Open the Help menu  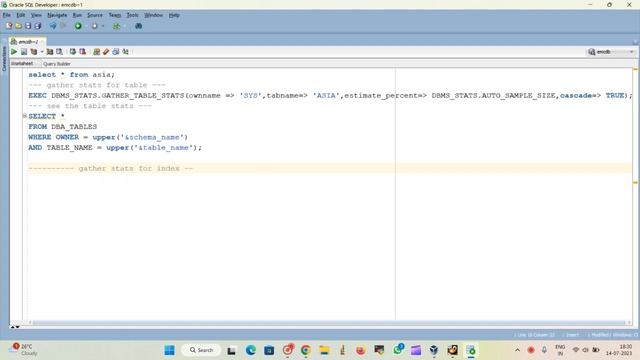(x=174, y=15)
